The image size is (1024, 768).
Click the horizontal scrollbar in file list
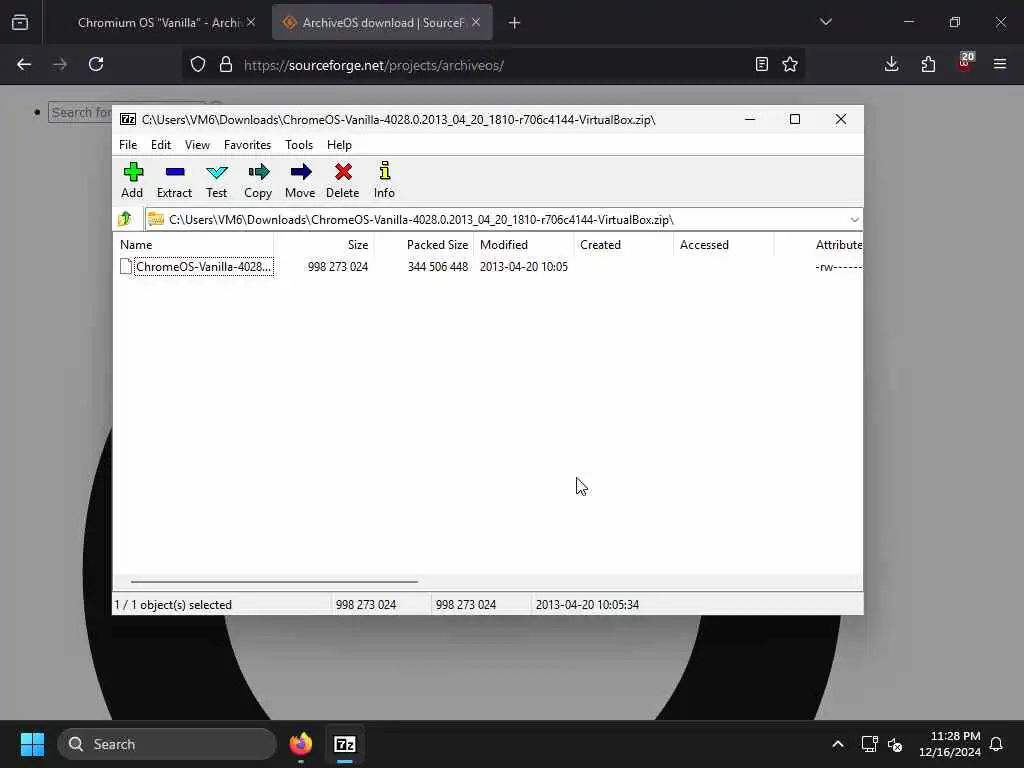(x=274, y=581)
